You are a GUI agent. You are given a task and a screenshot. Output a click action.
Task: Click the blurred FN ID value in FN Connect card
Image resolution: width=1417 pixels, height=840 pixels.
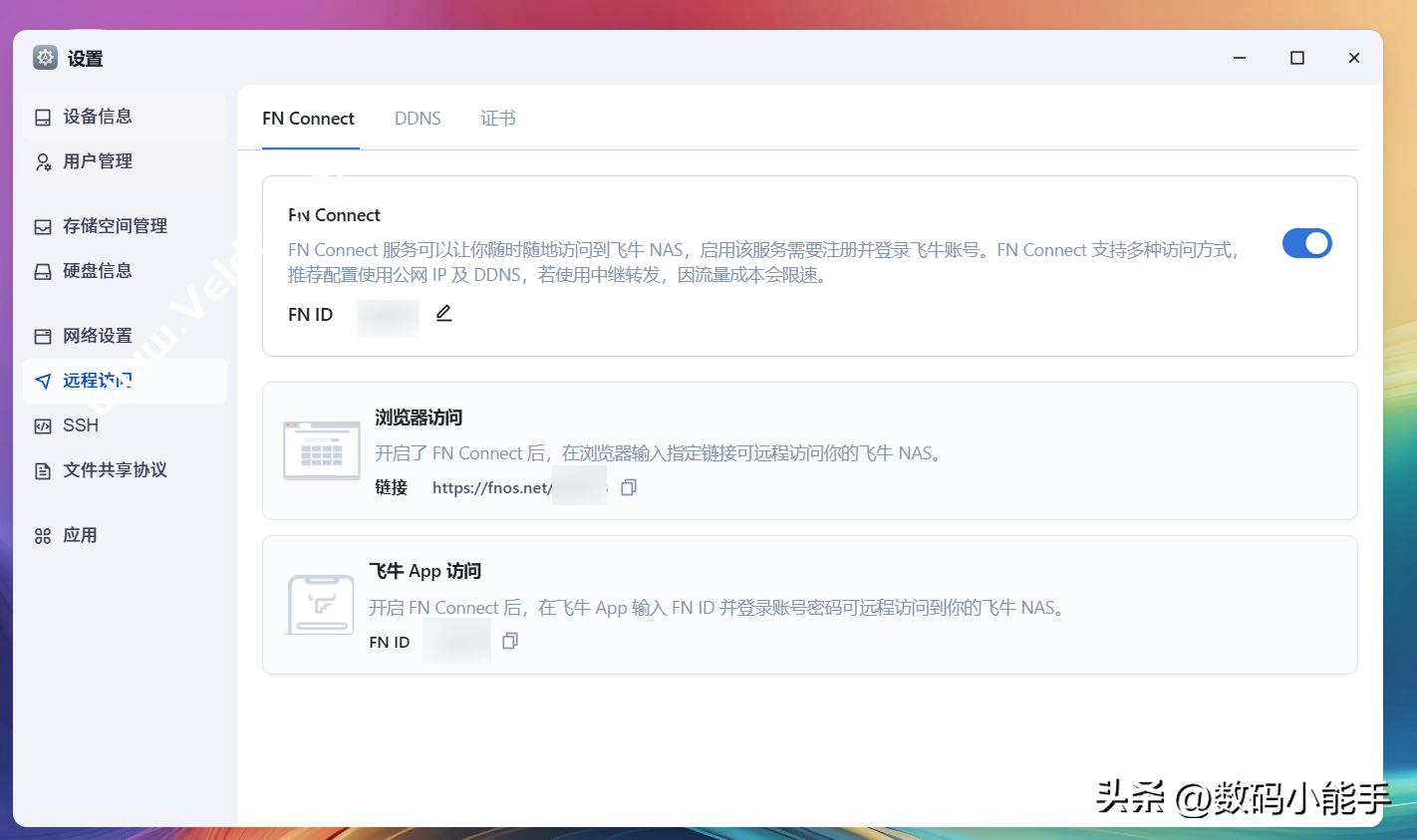click(x=388, y=318)
